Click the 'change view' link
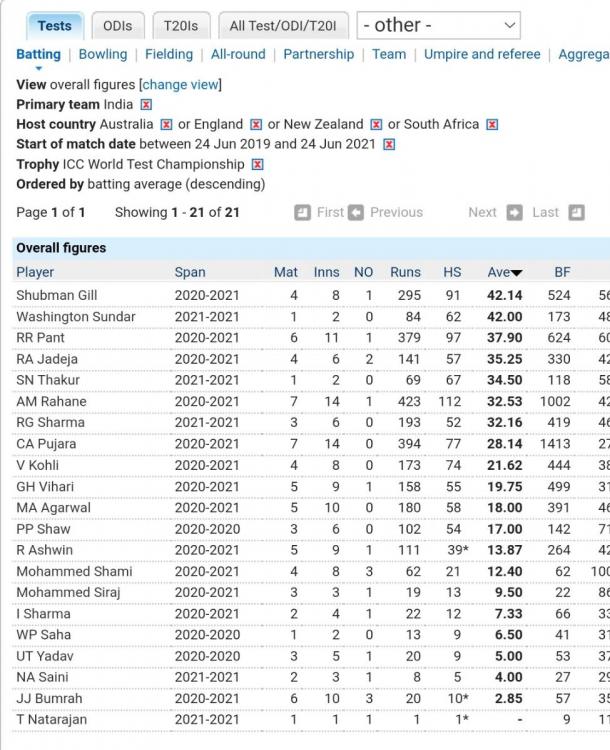Viewport: 610px width, 750px height. point(181,85)
